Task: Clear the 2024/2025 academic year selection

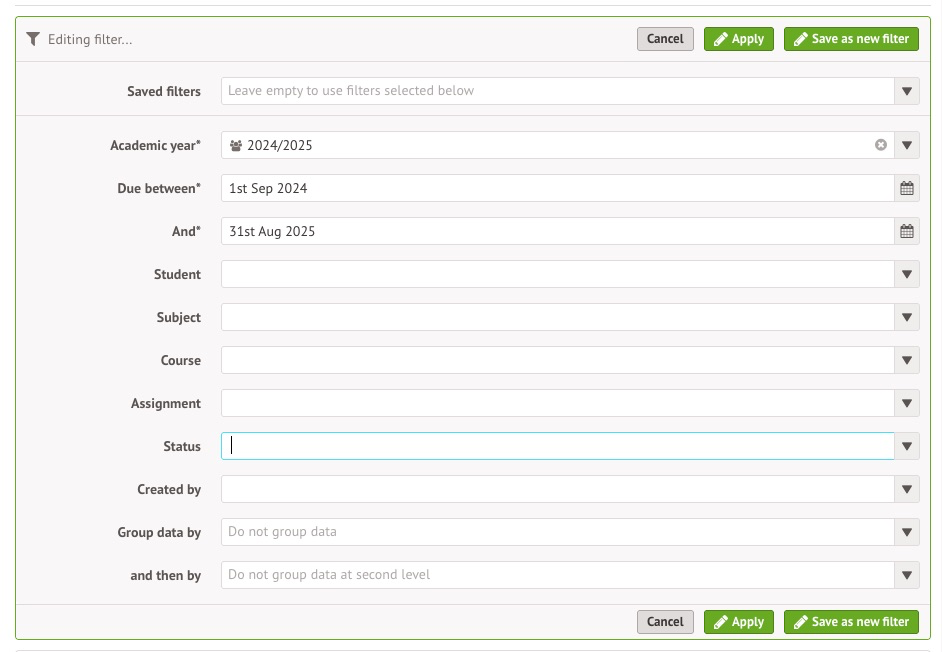Action: click(x=880, y=145)
